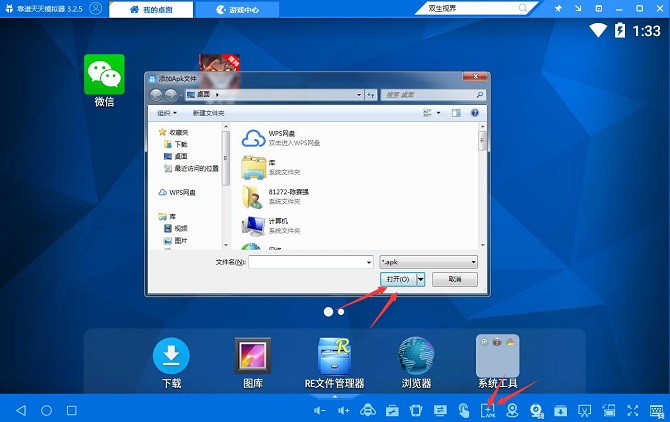Click the location pin icon
The height and width of the screenshot is (422, 670).
[x=512, y=410]
